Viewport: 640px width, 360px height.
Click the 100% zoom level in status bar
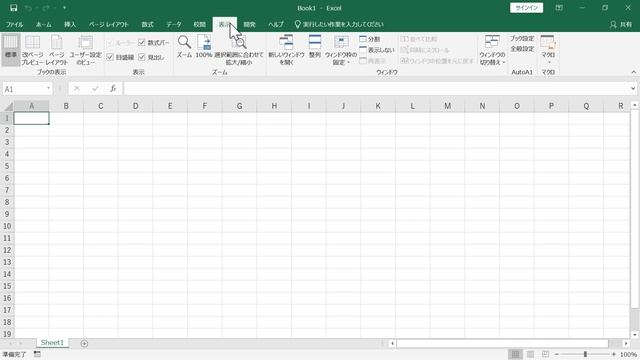628,354
